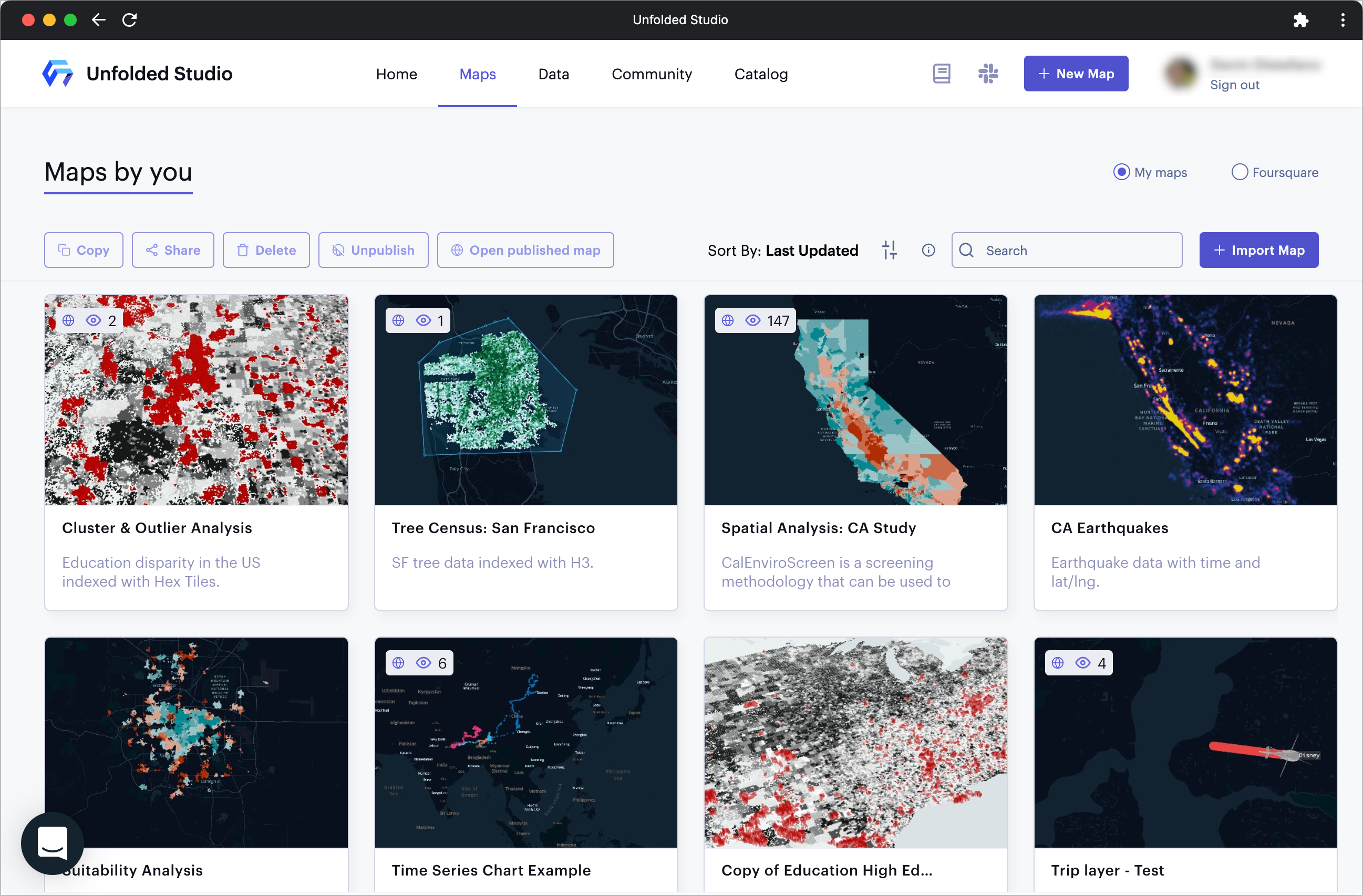Click the Copy button

[84, 250]
